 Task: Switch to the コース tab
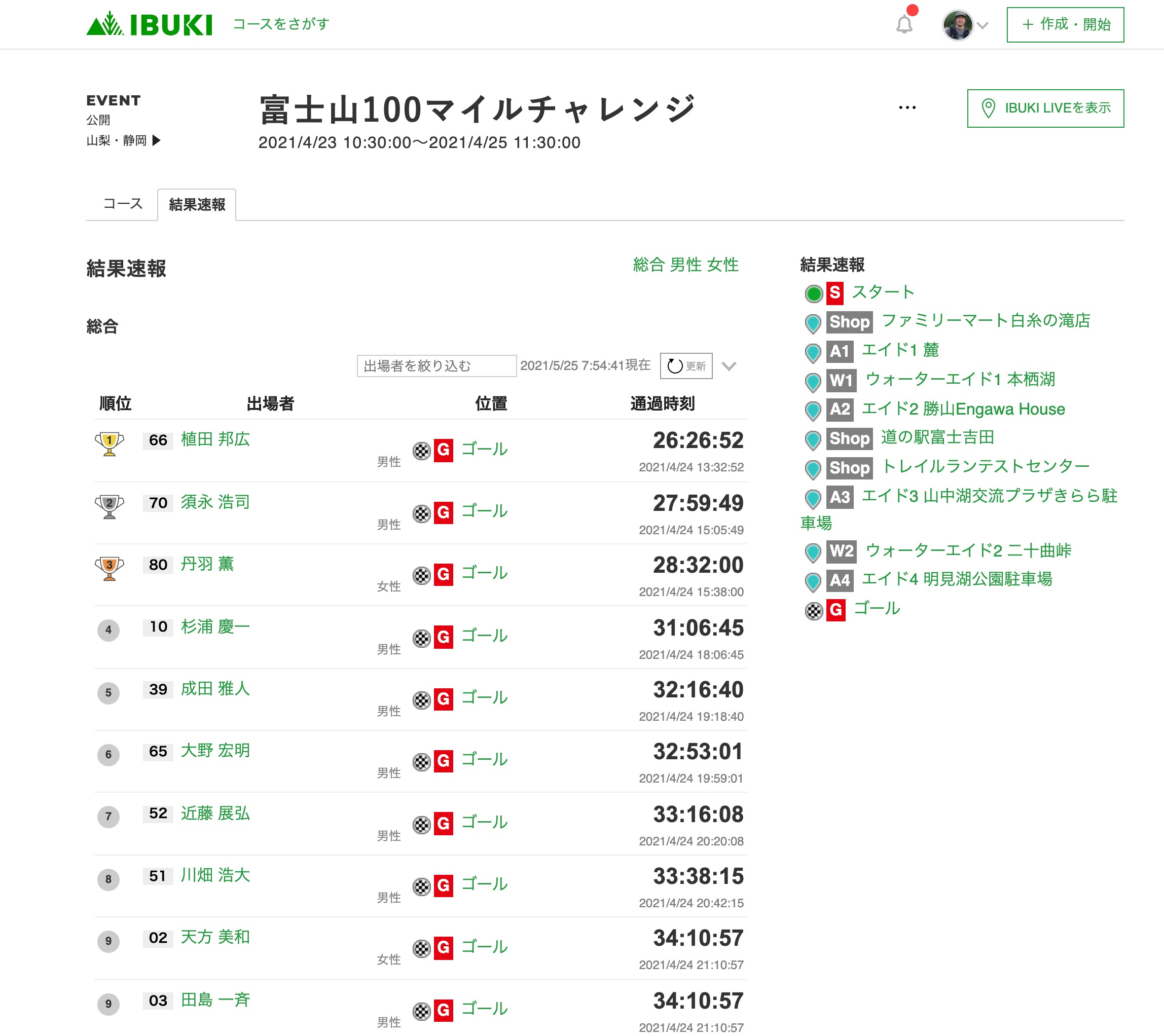click(123, 204)
